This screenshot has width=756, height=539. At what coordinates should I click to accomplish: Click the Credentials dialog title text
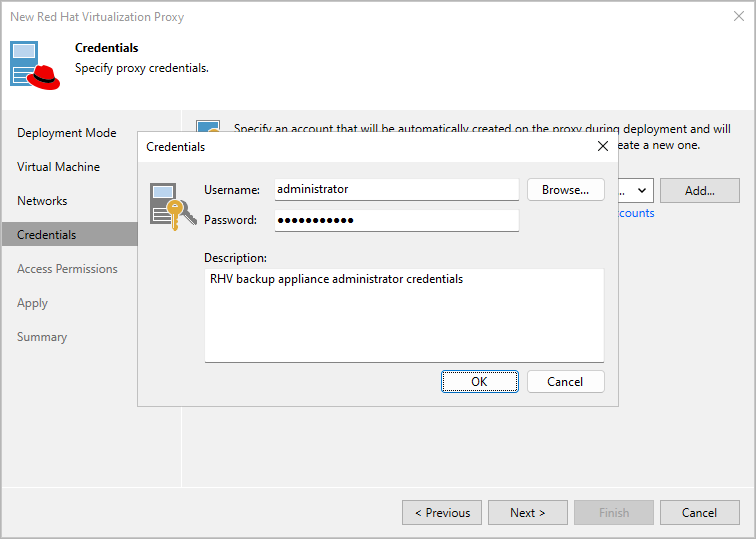(x=176, y=147)
